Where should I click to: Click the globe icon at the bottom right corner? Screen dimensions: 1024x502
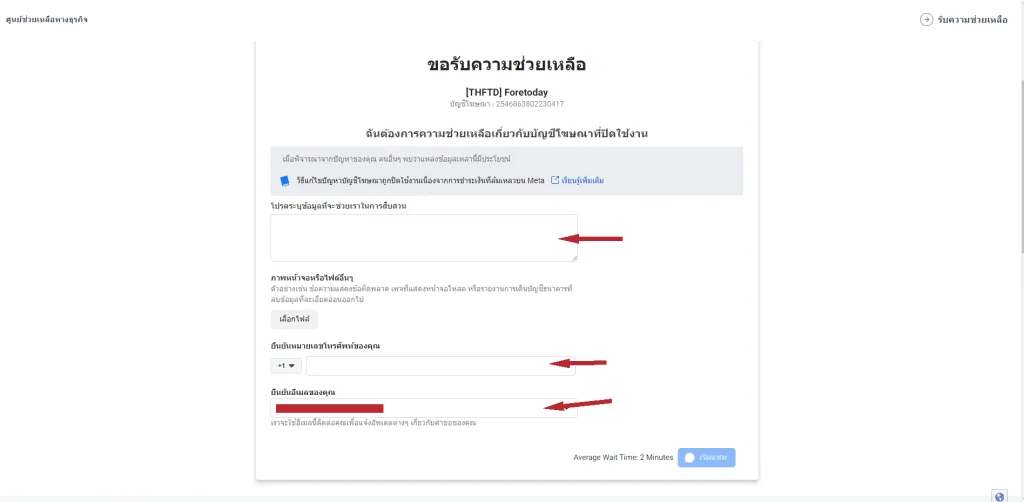[999, 496]
